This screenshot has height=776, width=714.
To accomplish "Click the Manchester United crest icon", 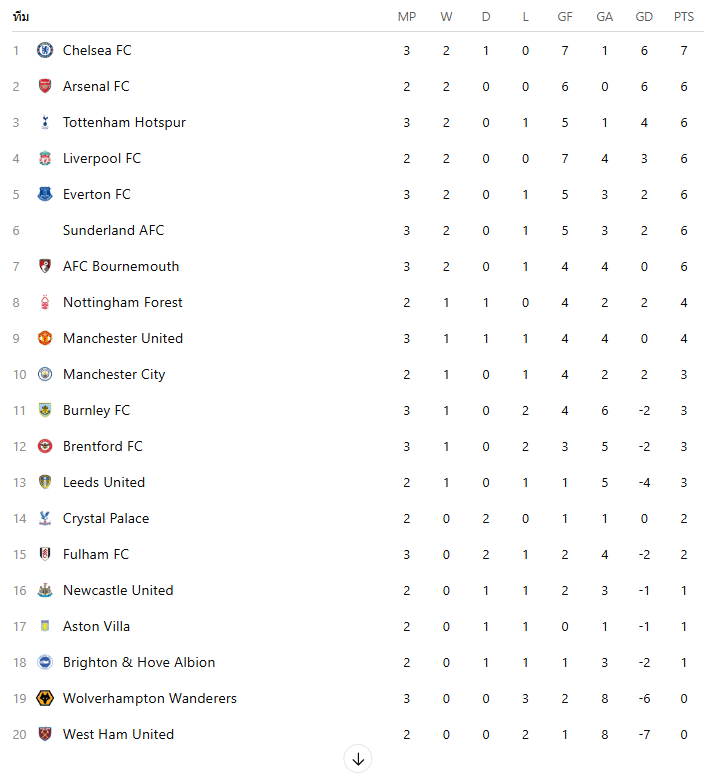I will coord(45,338).
